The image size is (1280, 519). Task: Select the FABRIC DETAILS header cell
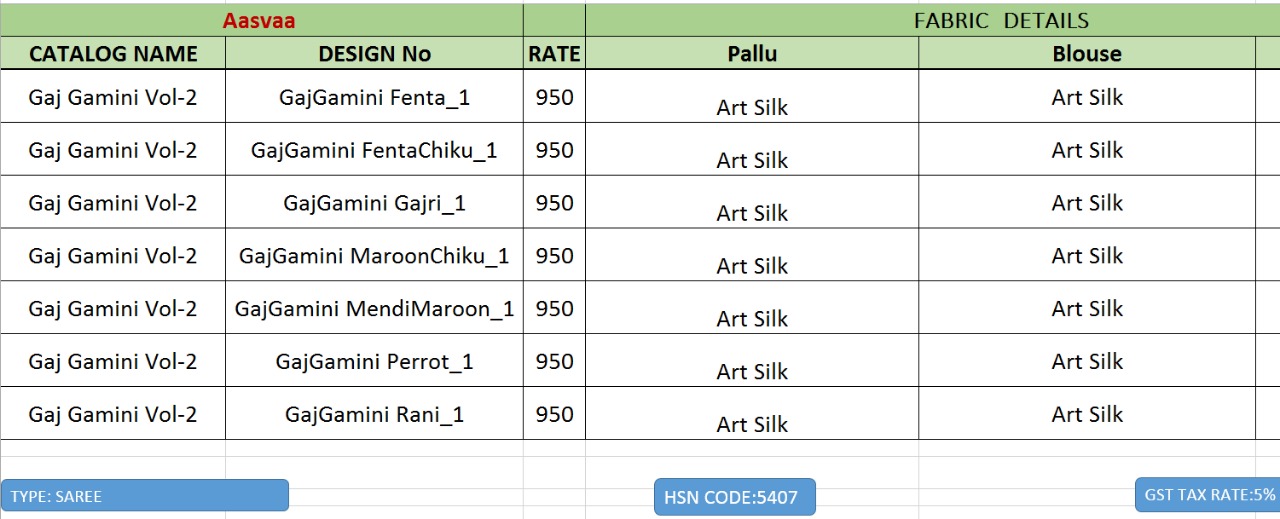pyautogui.click(x=1000, y=21)
